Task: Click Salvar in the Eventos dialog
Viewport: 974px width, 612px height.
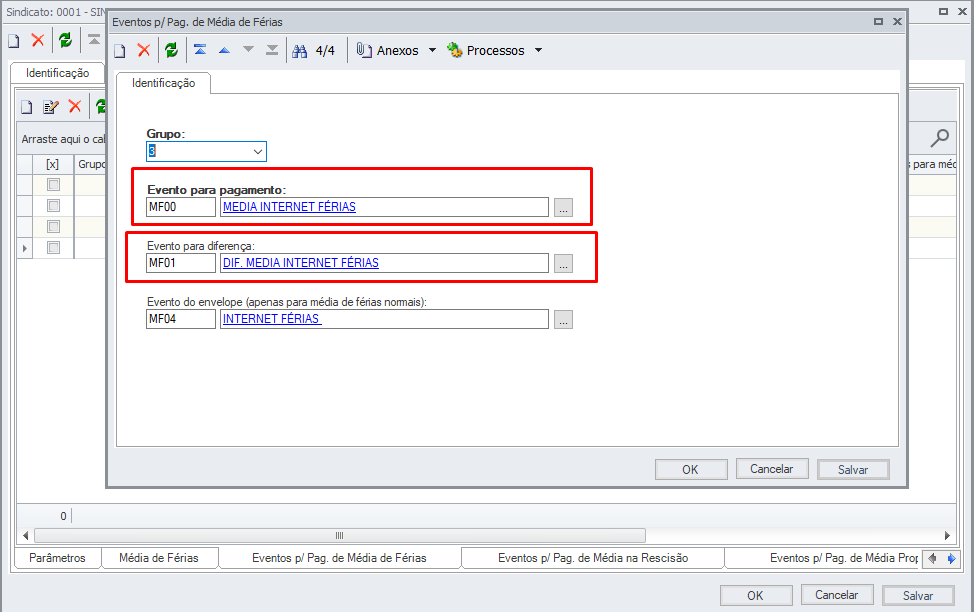Action: (x=853, y=469)
